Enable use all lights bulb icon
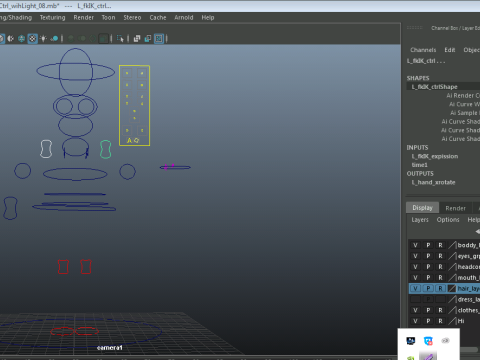This screenshot has width=480, height=360. coord(43,39)
